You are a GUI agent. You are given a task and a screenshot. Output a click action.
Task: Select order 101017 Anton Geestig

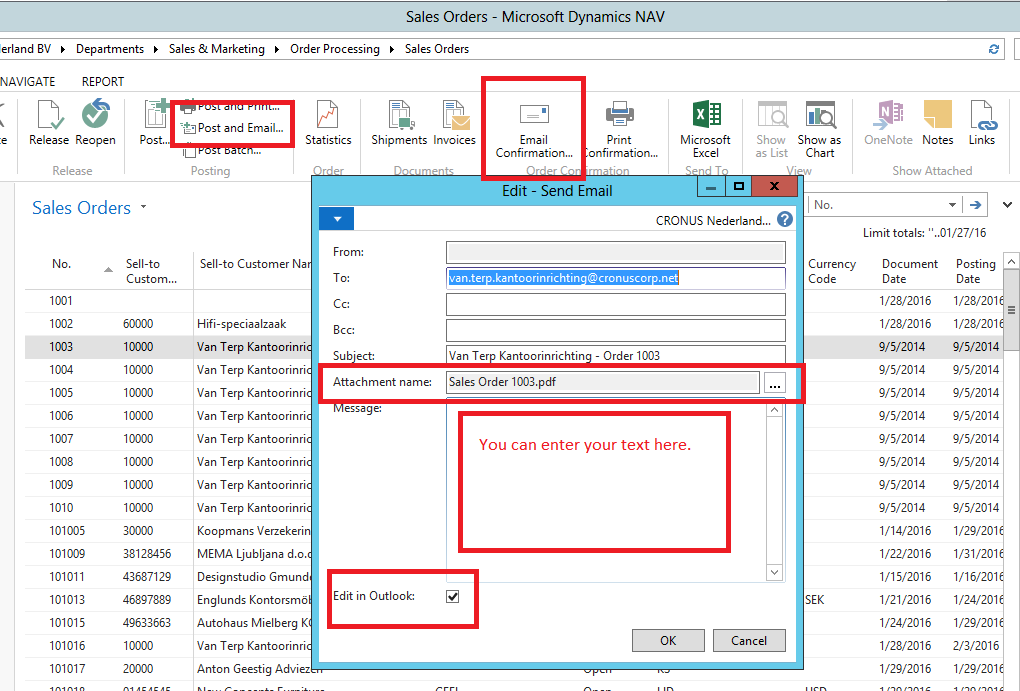168,669
